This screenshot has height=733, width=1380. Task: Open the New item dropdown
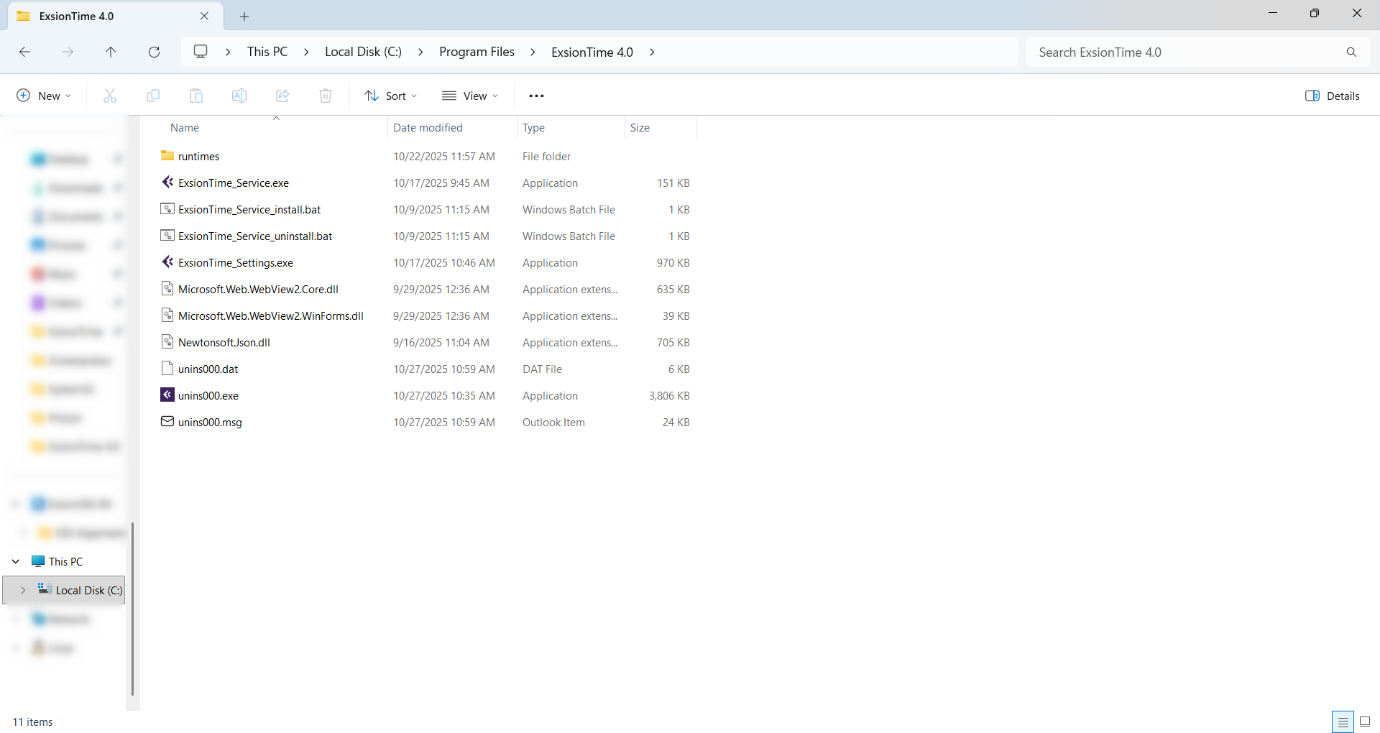pyautogui.click(x=44, y=96)
